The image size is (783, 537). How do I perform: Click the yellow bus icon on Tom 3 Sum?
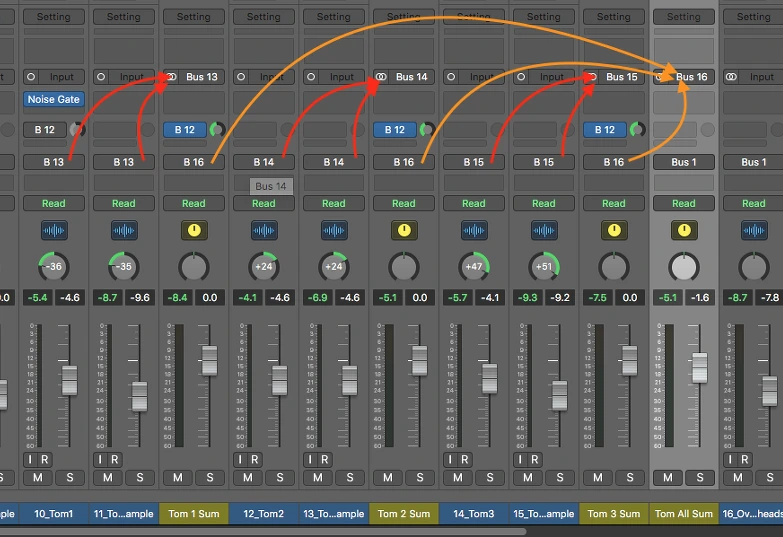[614, 230]
